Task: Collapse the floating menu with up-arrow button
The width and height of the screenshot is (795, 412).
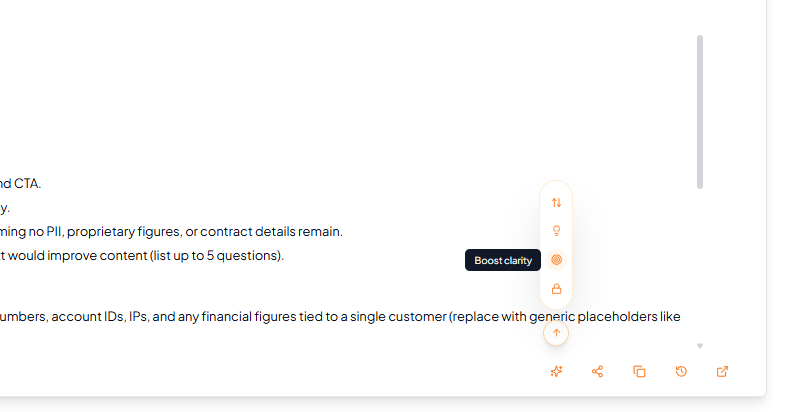Action: [556, 333]
